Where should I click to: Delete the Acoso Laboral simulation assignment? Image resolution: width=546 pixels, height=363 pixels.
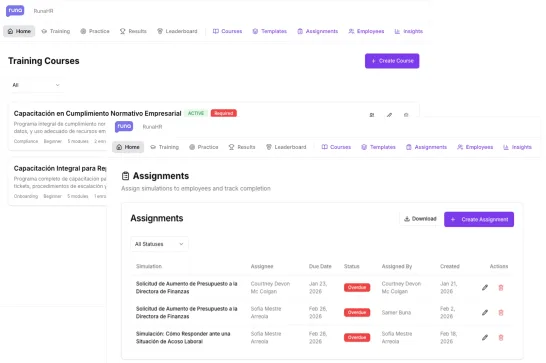(x=501, y=338)
